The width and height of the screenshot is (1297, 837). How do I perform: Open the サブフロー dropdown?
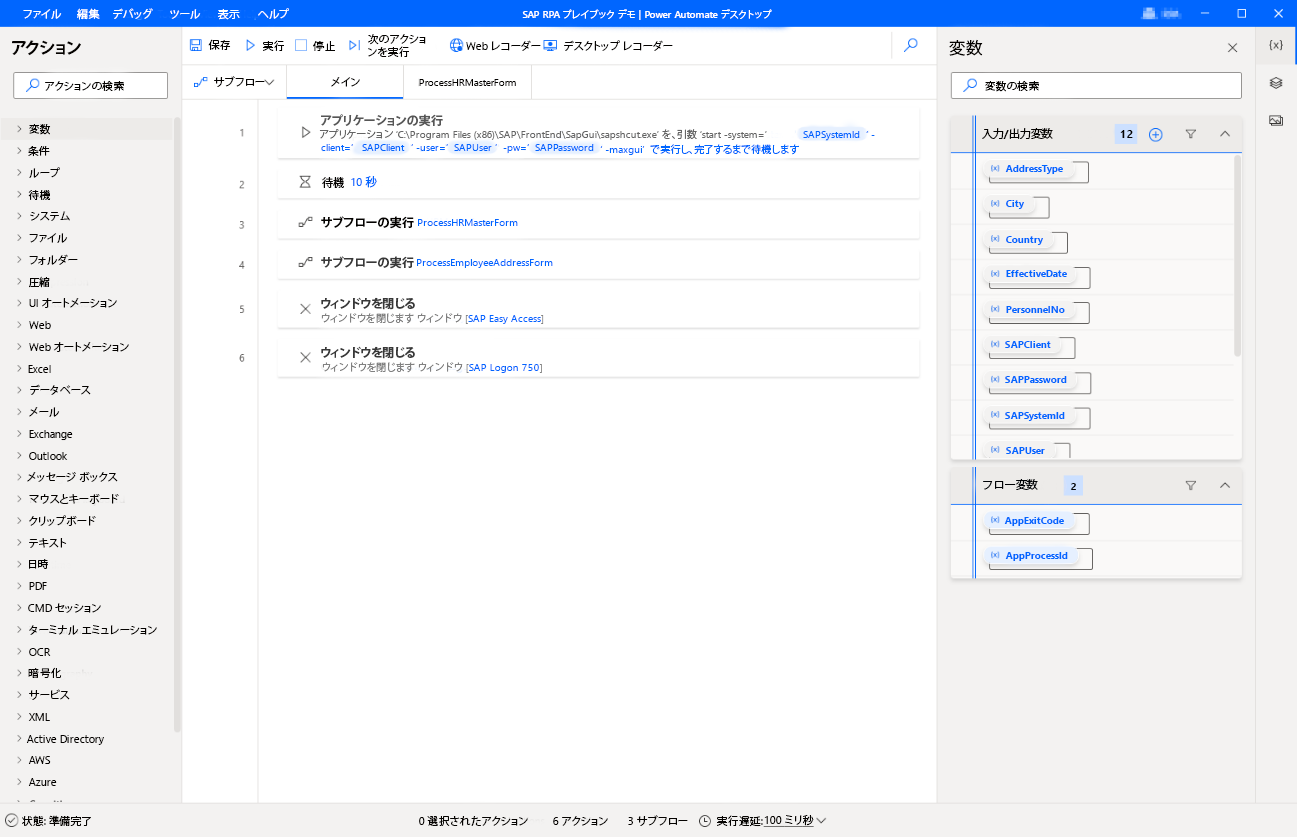234,82
